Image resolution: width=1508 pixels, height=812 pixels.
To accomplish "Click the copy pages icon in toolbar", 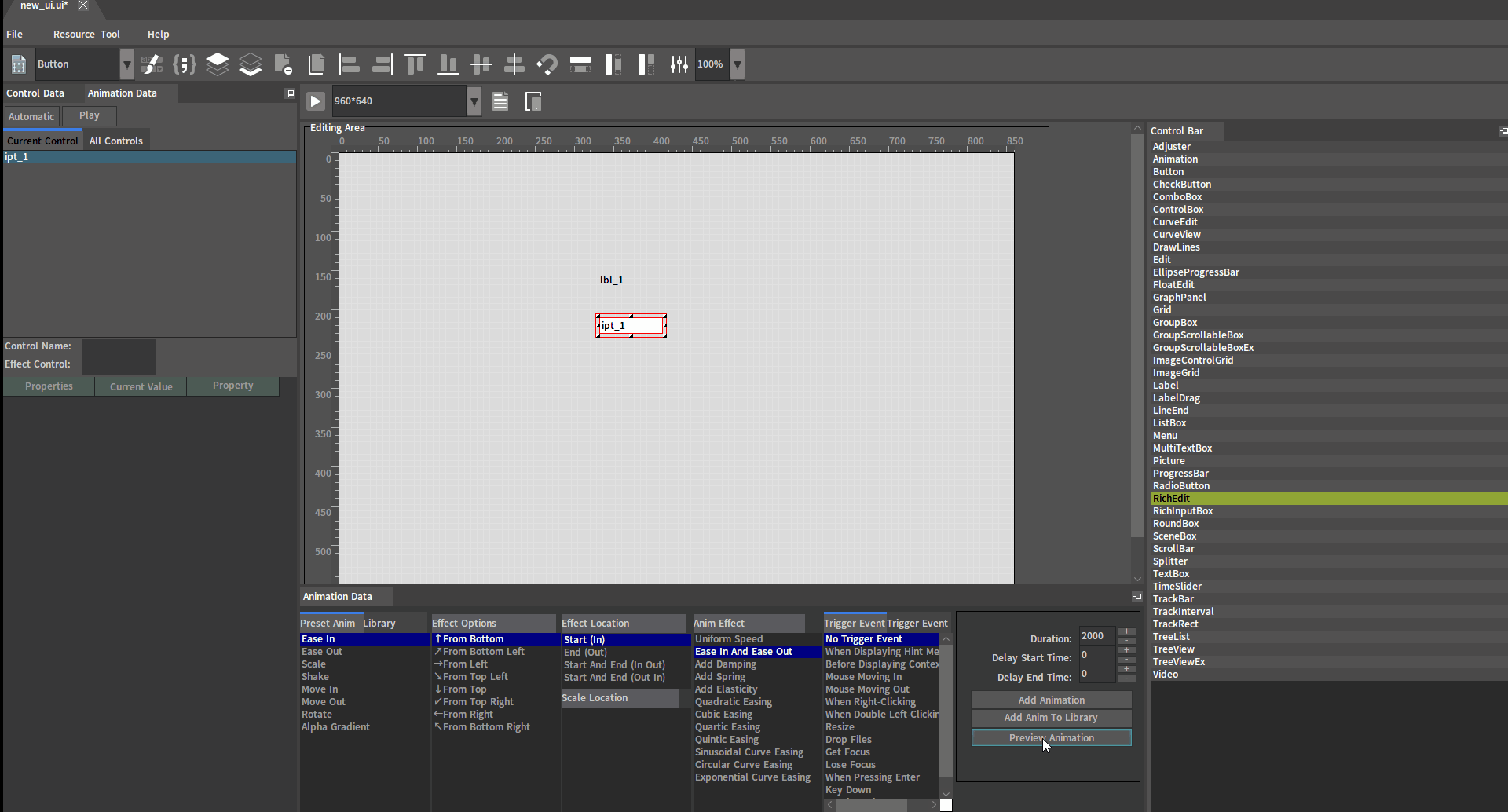I will coord(317,64).
